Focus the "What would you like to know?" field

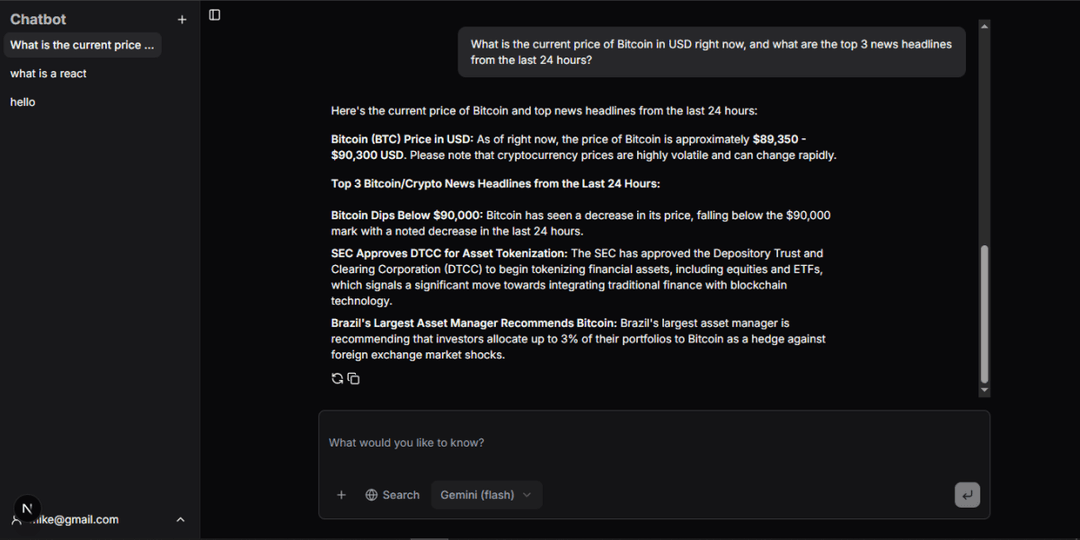click(640, 443)
